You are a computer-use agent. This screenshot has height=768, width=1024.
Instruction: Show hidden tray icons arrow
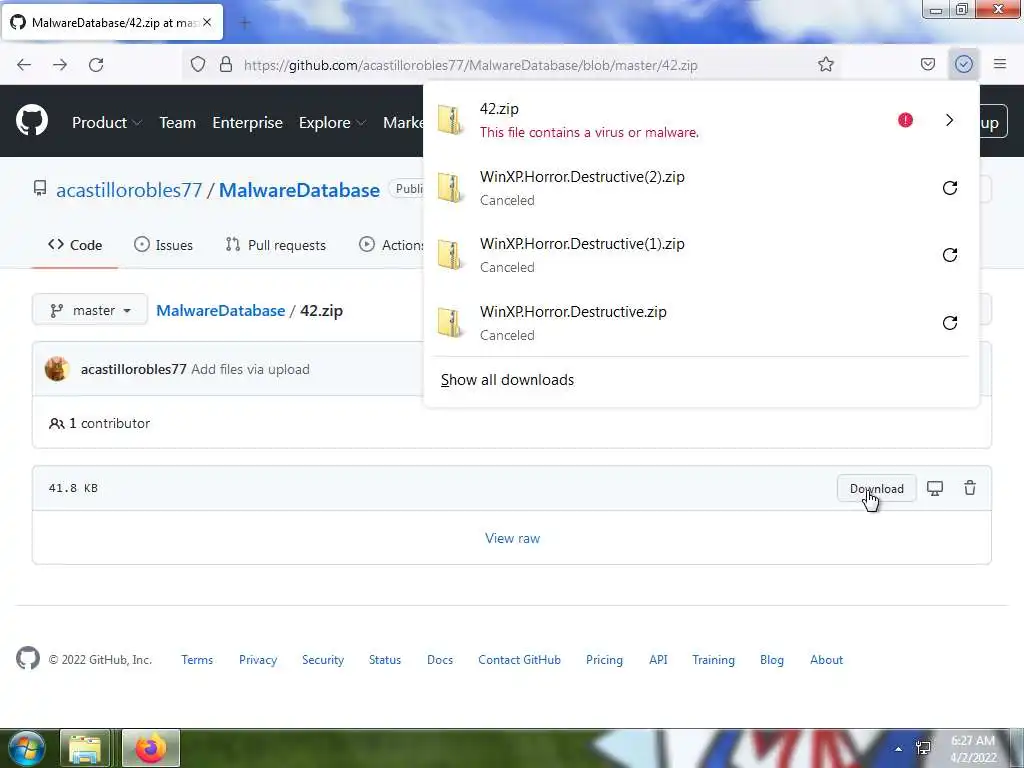pos(899,749)
